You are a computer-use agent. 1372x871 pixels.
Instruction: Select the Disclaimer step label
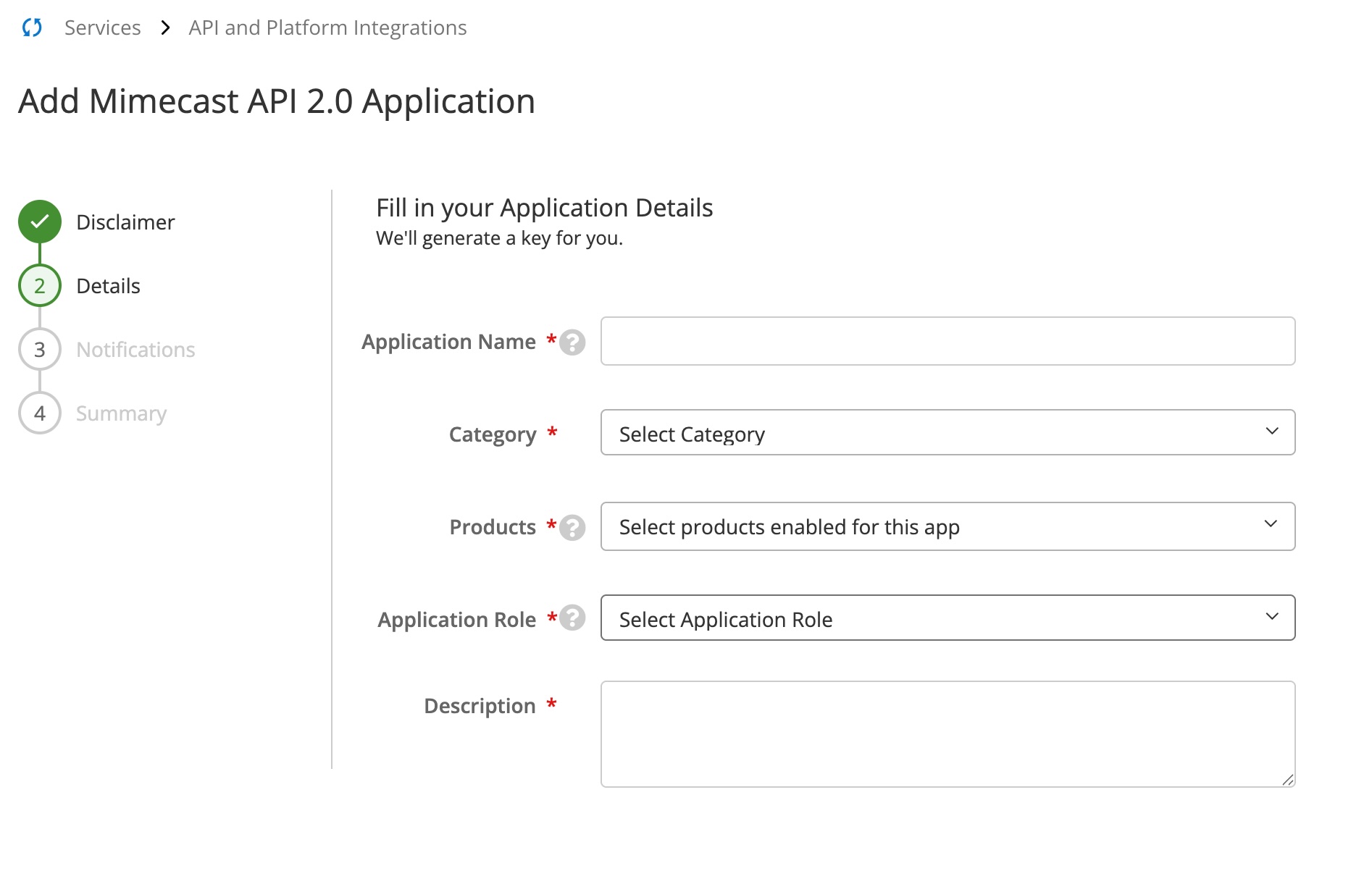(x=125, y=222)
